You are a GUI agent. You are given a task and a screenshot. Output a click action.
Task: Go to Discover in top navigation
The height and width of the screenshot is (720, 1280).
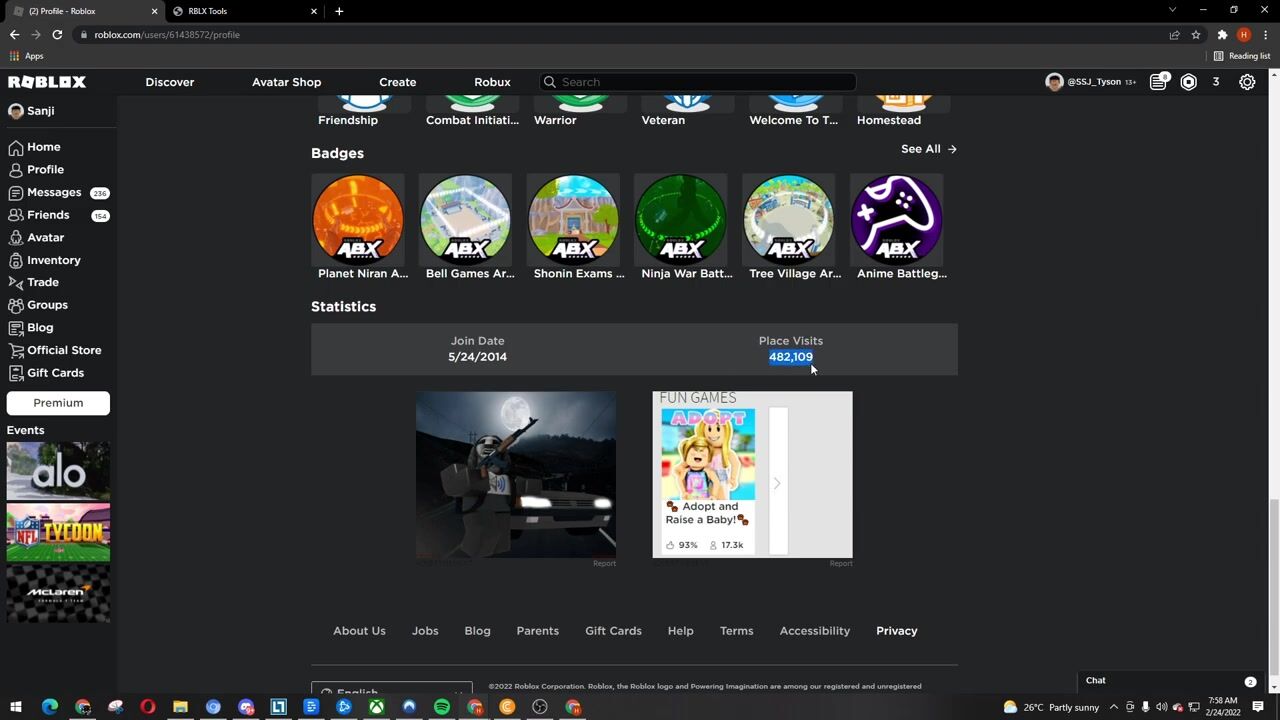coord(169,82)
